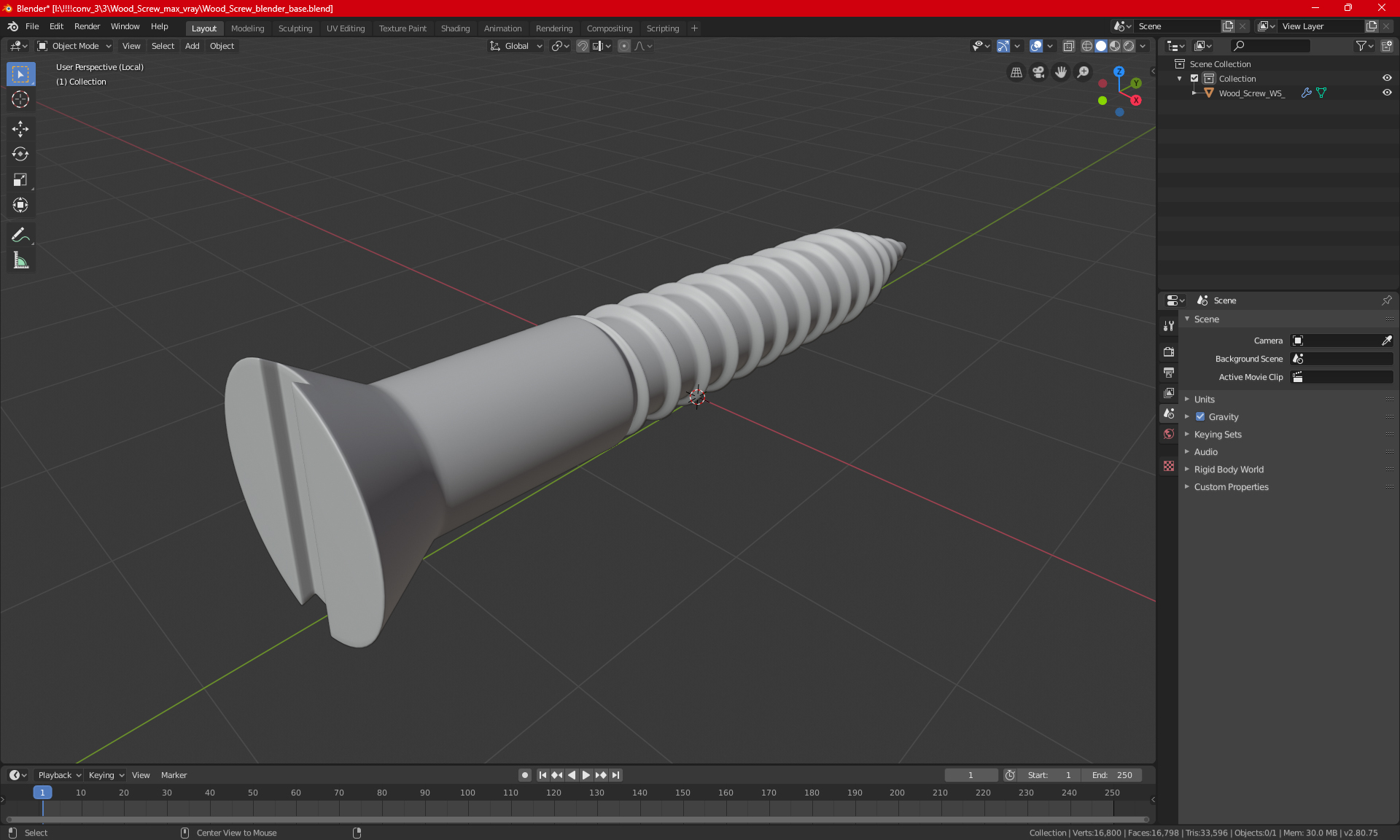Expand the Rigid Body World panel
This screenshot has width=1400, height=840.
[x=1228, y=470]
